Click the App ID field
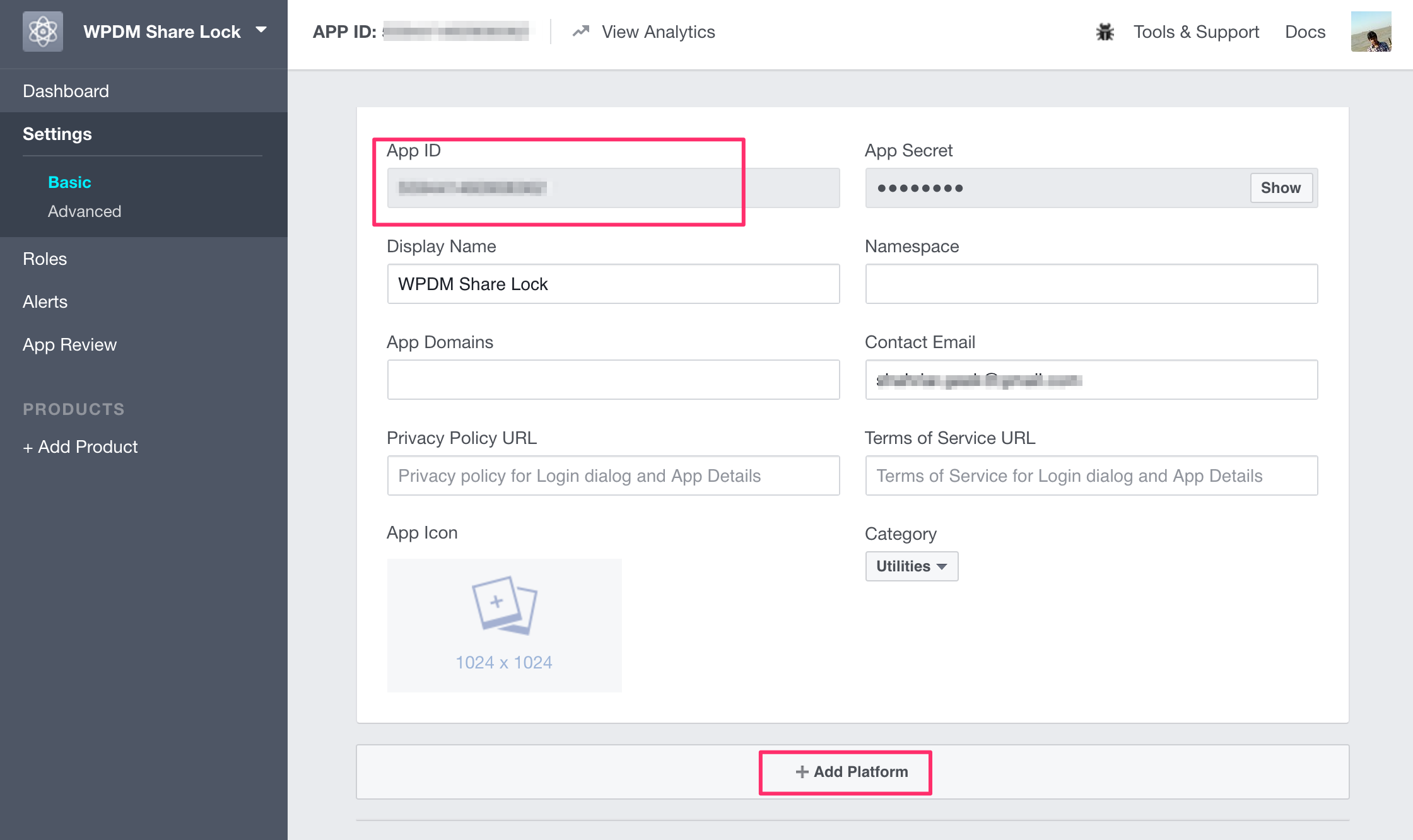 [x=613, y=188]
